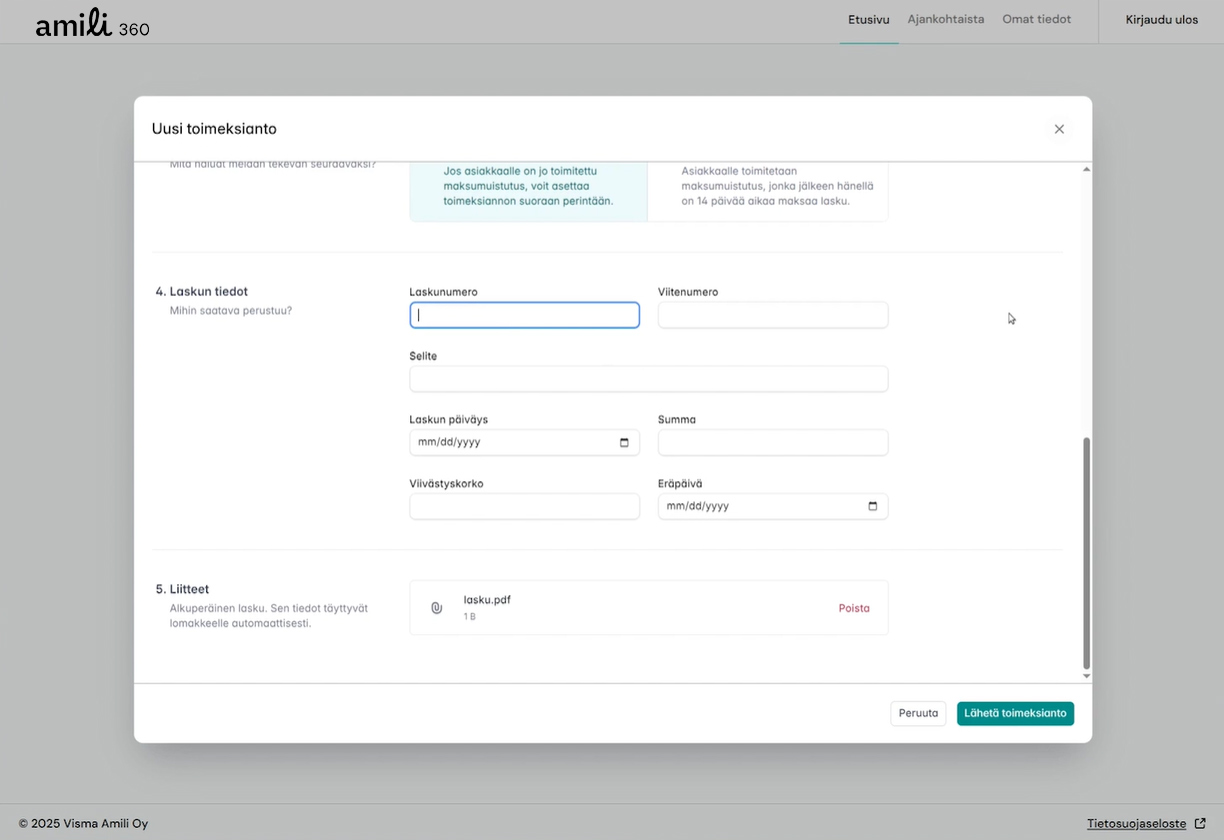Screen dimensions: 1224x840
Task: Close the Uusi toimeksianto dialog
Action: (x=1059, y=129)
